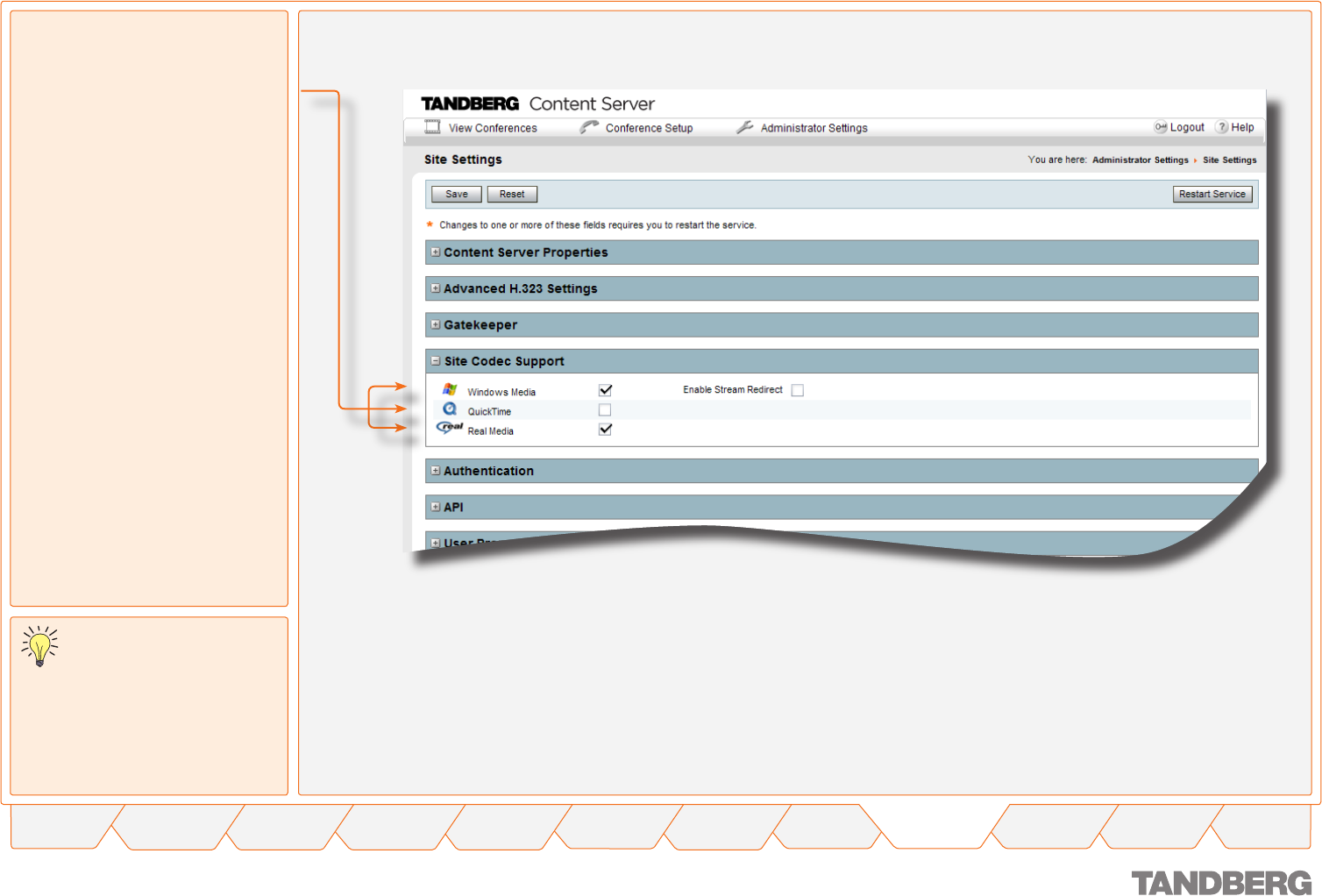This screenshot has height=896, width=1322.
Task: Expand the API section
Action: pyautogui.click(x=436, y=507)
